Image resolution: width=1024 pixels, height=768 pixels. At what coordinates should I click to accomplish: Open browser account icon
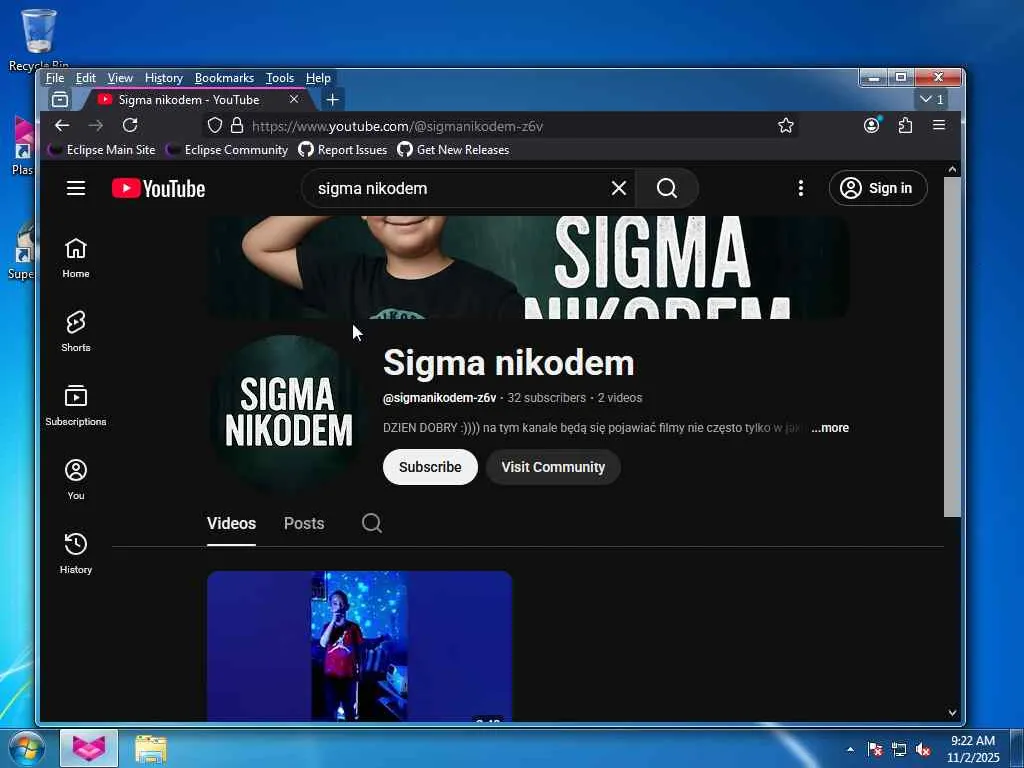[x=872, y=125]
